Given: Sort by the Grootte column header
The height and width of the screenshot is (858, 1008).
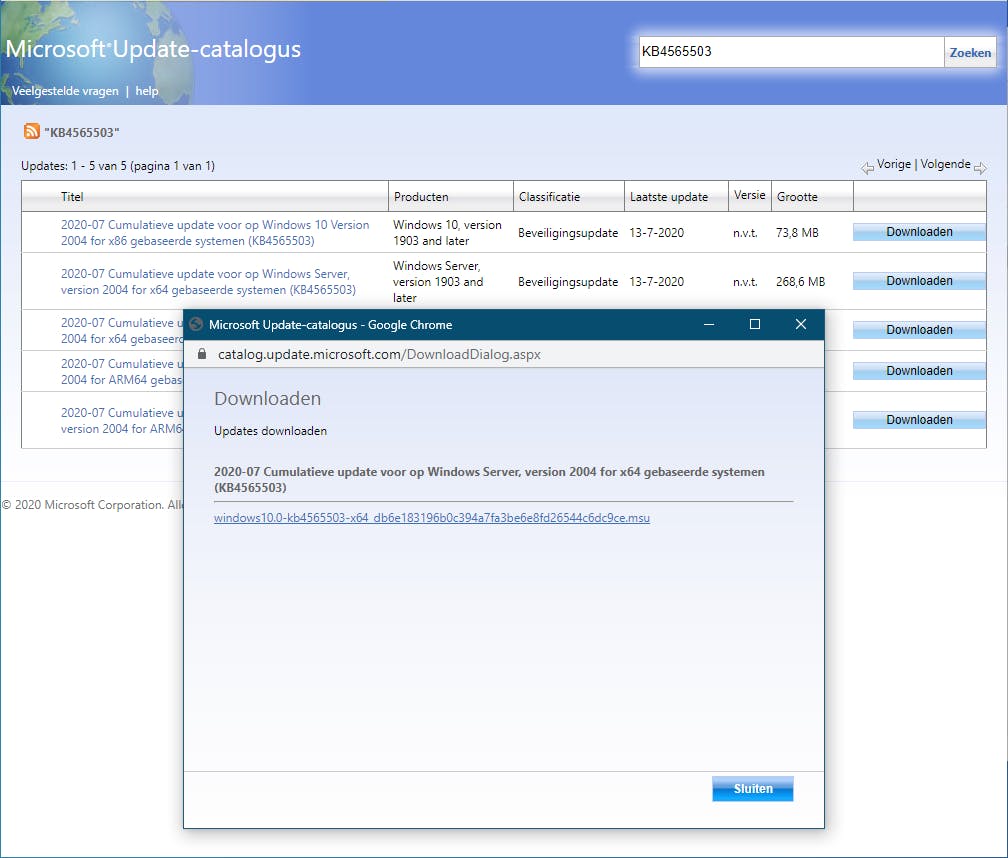Looking at the screenshot, I should click(797, 197).
